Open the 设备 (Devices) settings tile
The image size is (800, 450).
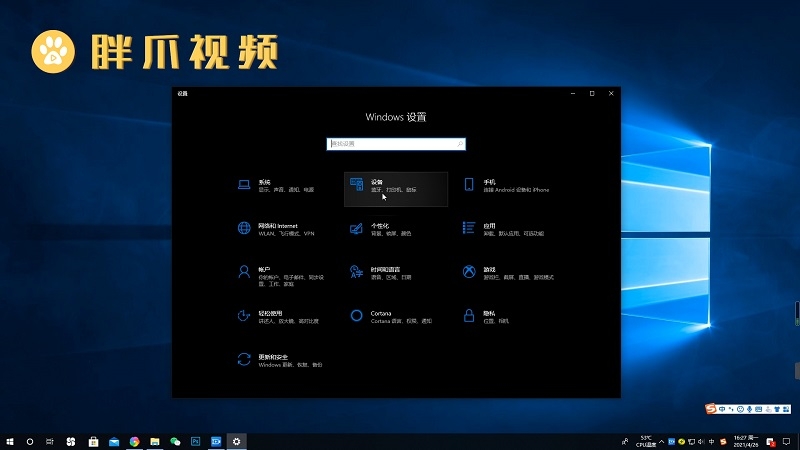[396, 189]
